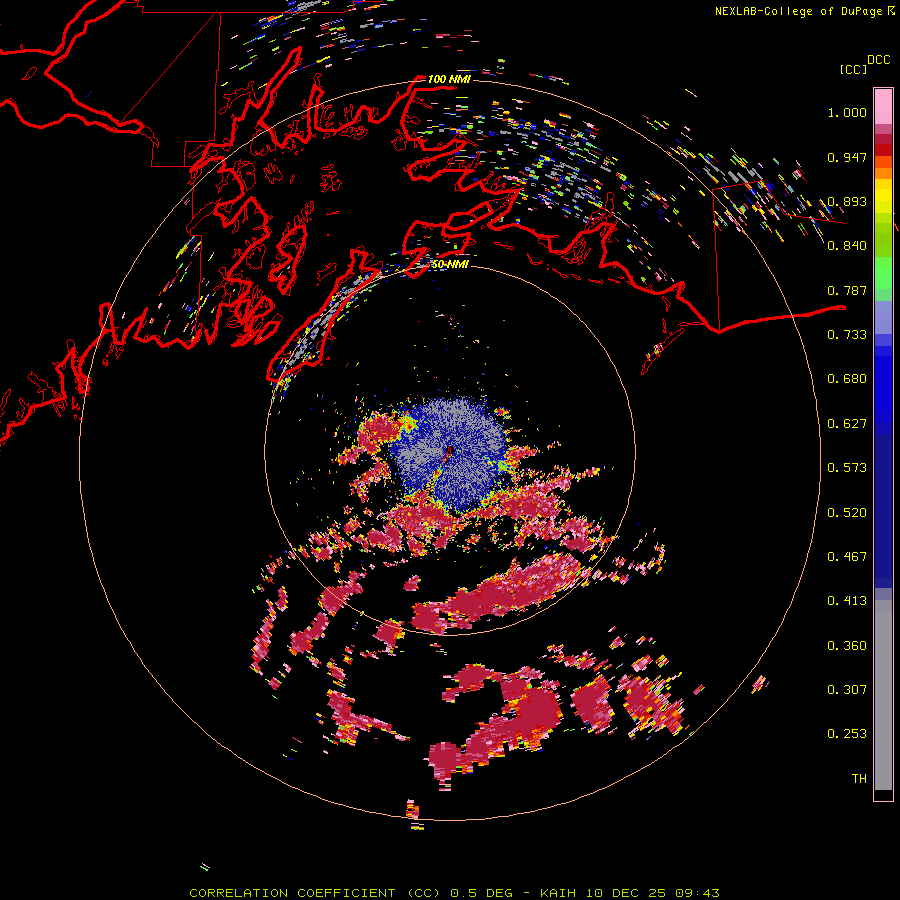Select the 0.627 color bar value
The width and height of the screenshot is (900, 900).
coord(847,424)
